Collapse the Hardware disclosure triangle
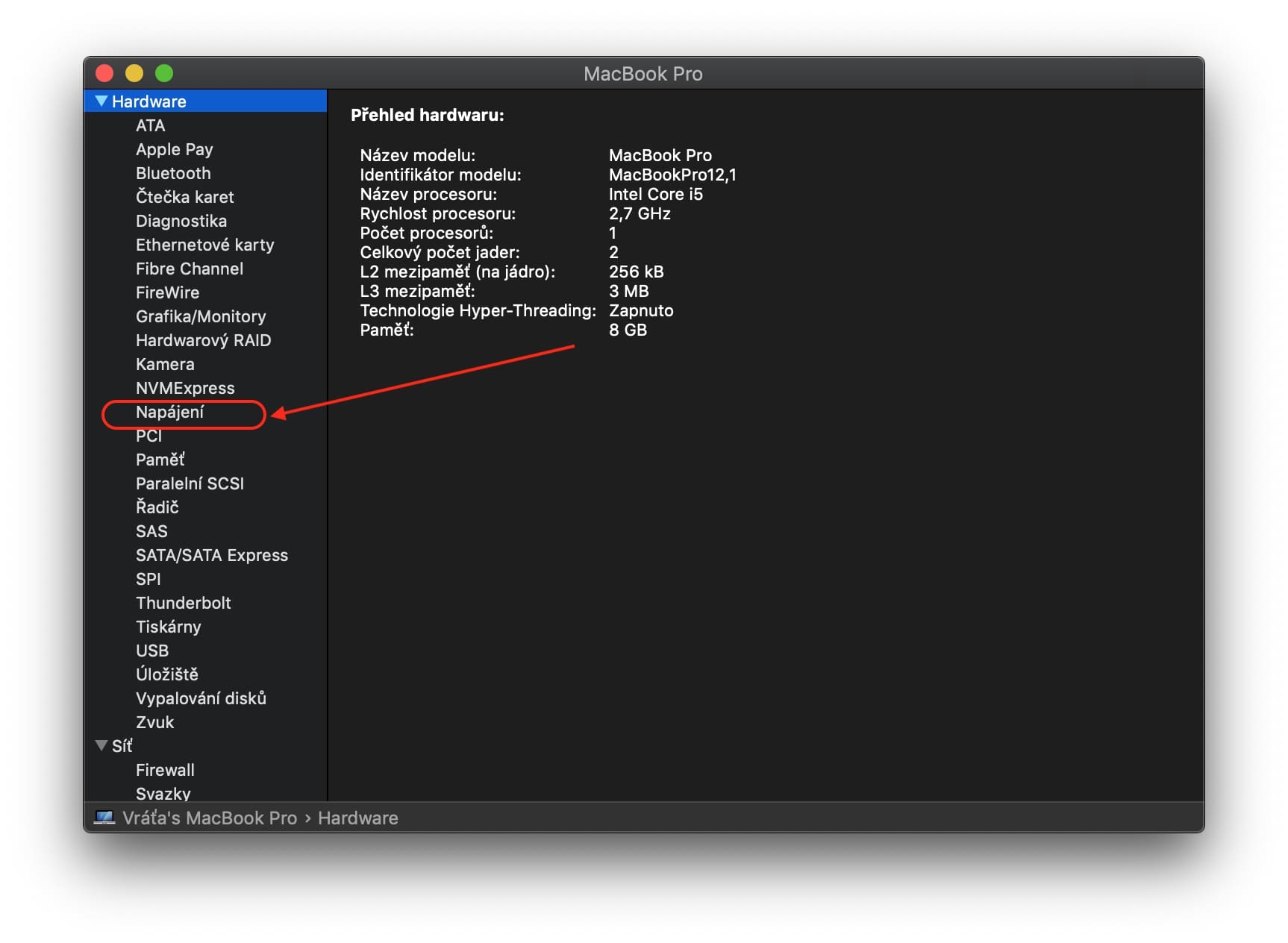1288x943 pixels. point(101,101)
